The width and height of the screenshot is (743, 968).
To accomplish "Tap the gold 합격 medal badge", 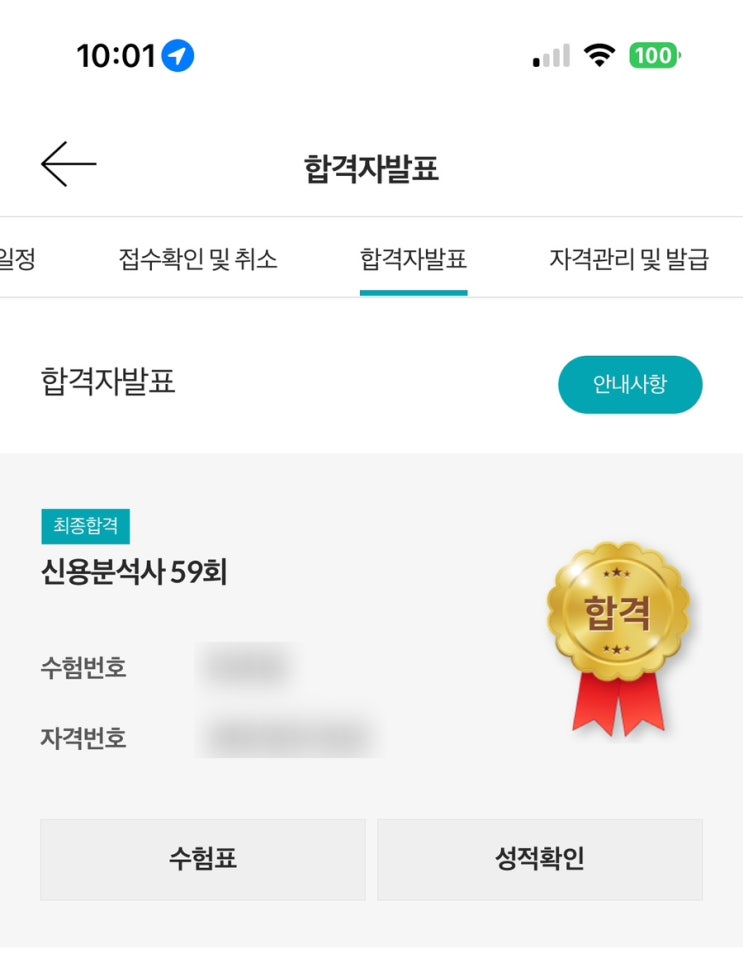I will coord(618,609).
